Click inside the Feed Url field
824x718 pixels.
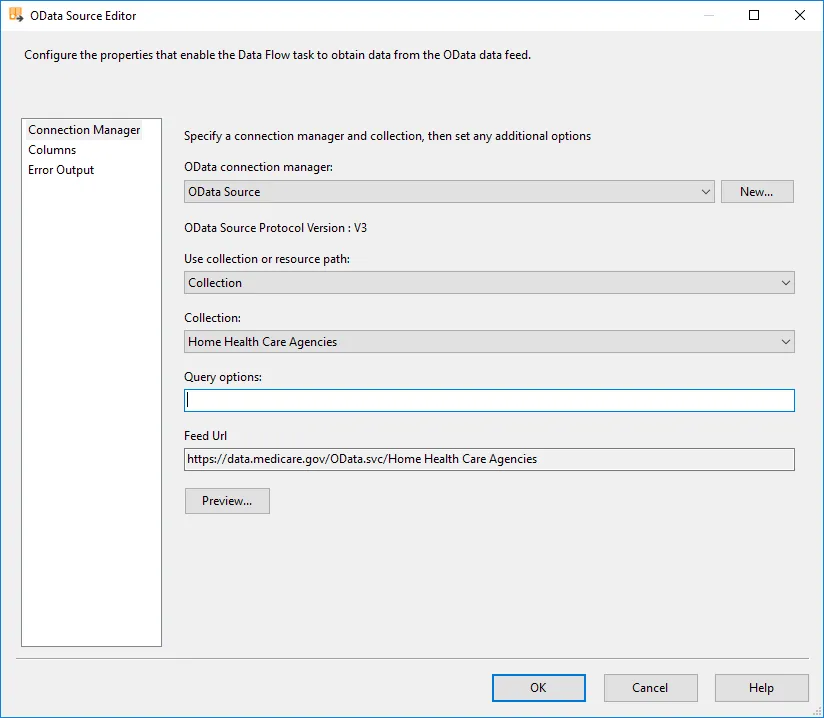click(489, 459)
